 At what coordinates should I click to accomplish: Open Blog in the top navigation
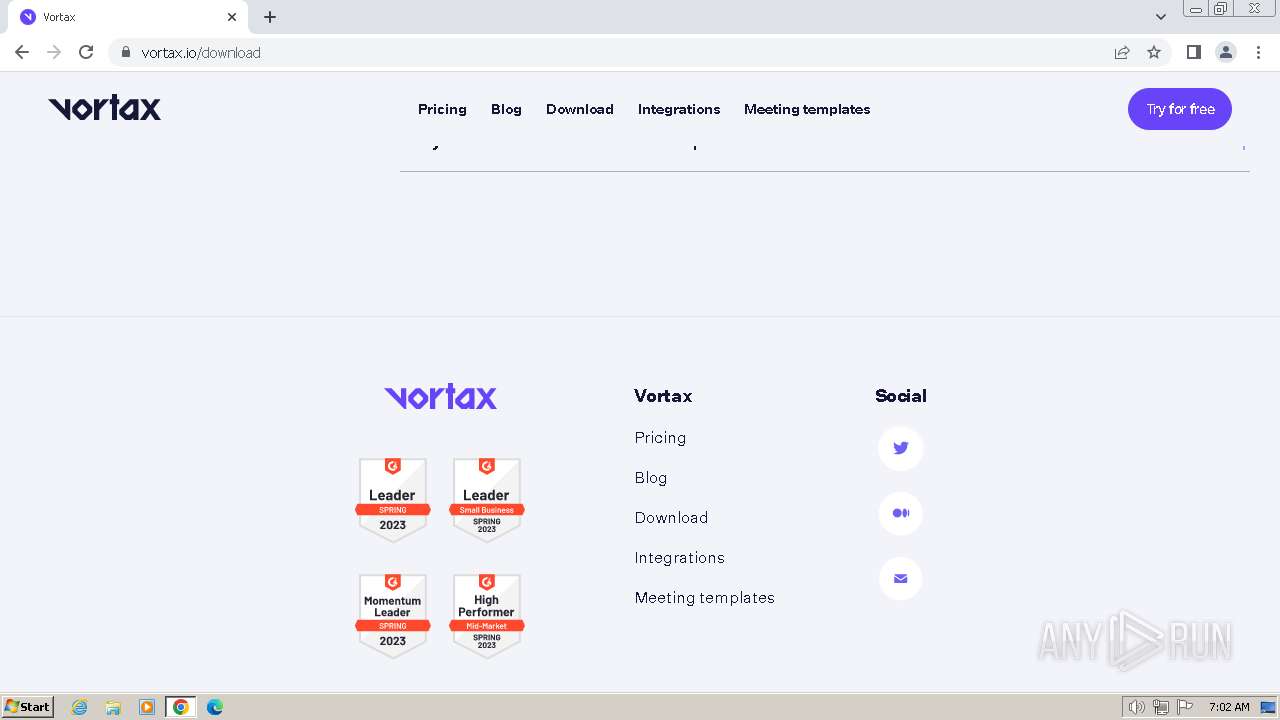[506, 109]
